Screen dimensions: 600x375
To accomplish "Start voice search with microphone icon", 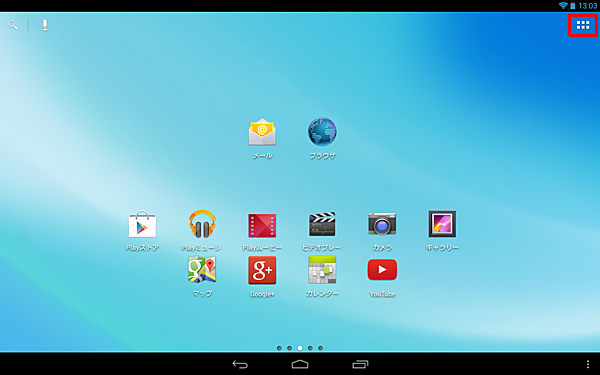I will (45, 25).
